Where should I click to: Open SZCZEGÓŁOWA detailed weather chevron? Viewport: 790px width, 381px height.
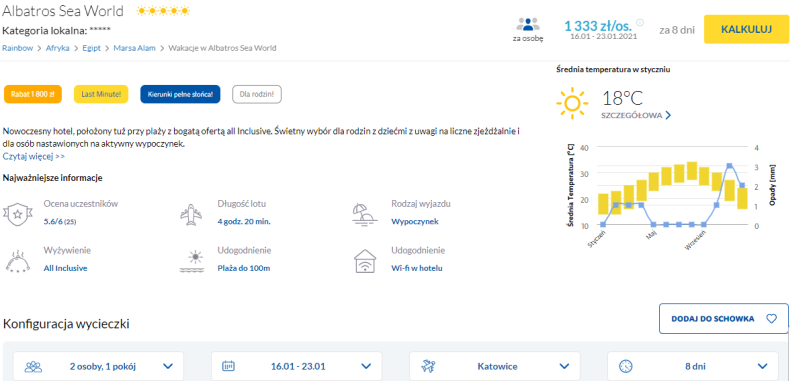click(x=668, y=115)
